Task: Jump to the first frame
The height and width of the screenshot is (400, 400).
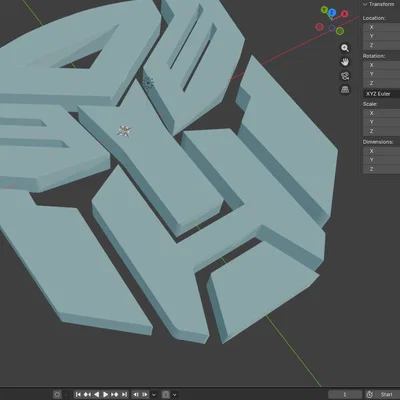Action: (78, 394)
